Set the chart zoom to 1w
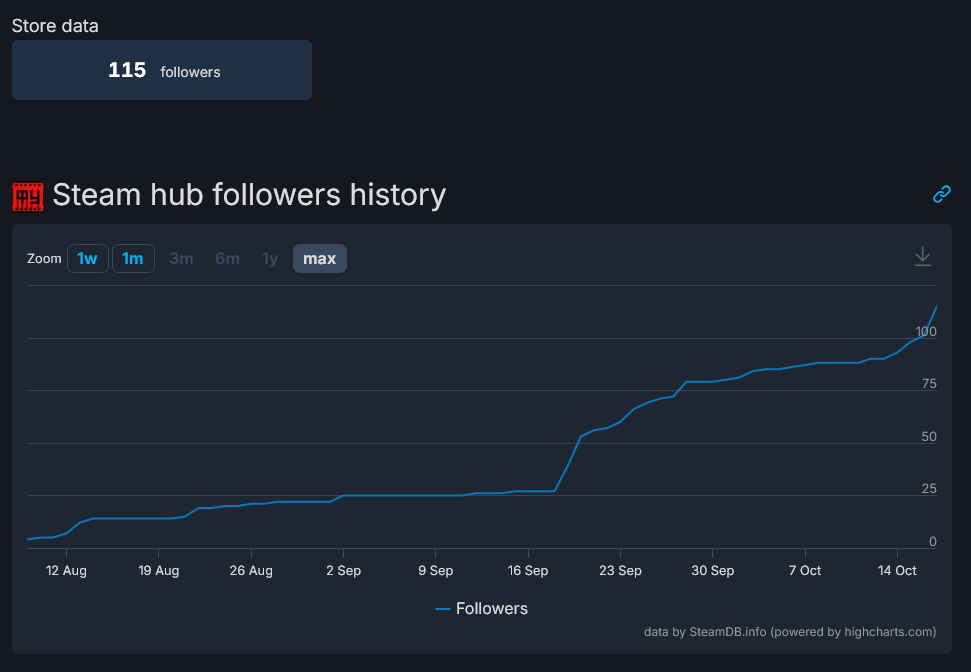Viewport: 971px width, 672px height. 87,258
